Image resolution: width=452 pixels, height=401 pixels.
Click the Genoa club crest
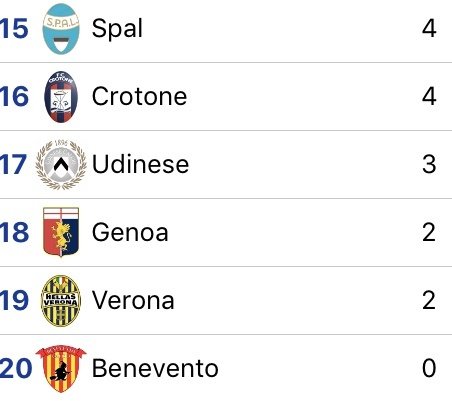point(61,232)
